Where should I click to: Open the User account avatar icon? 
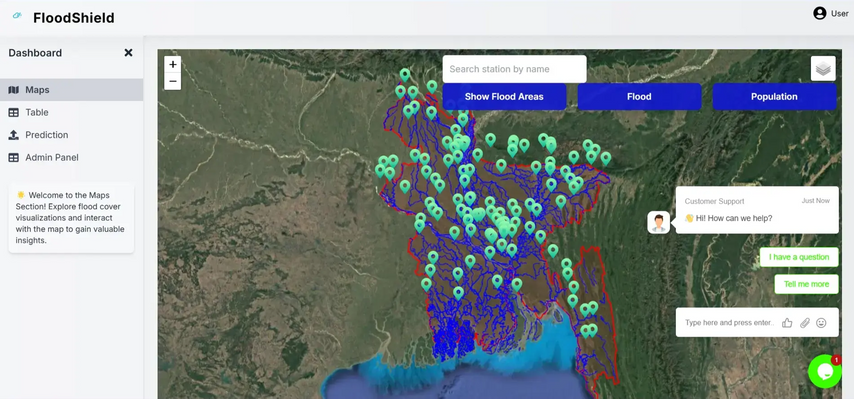[x=820, y=14]
